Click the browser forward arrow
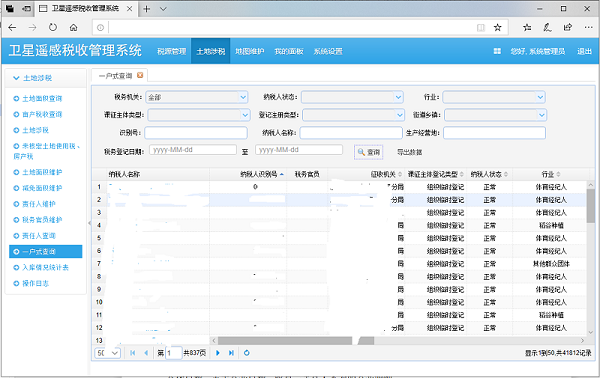Viewport: 600px width, 378px height. [33, 28]
